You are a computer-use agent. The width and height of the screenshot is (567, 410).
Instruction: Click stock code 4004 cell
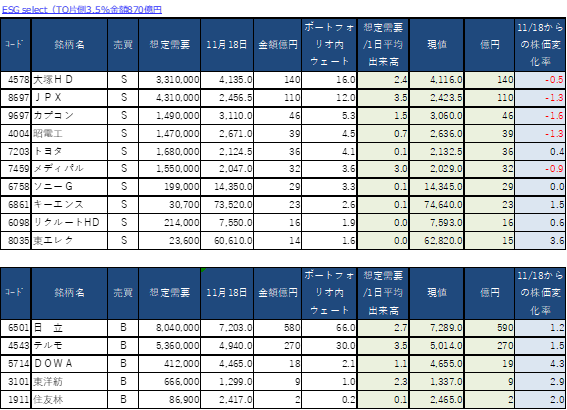(16, 133)
